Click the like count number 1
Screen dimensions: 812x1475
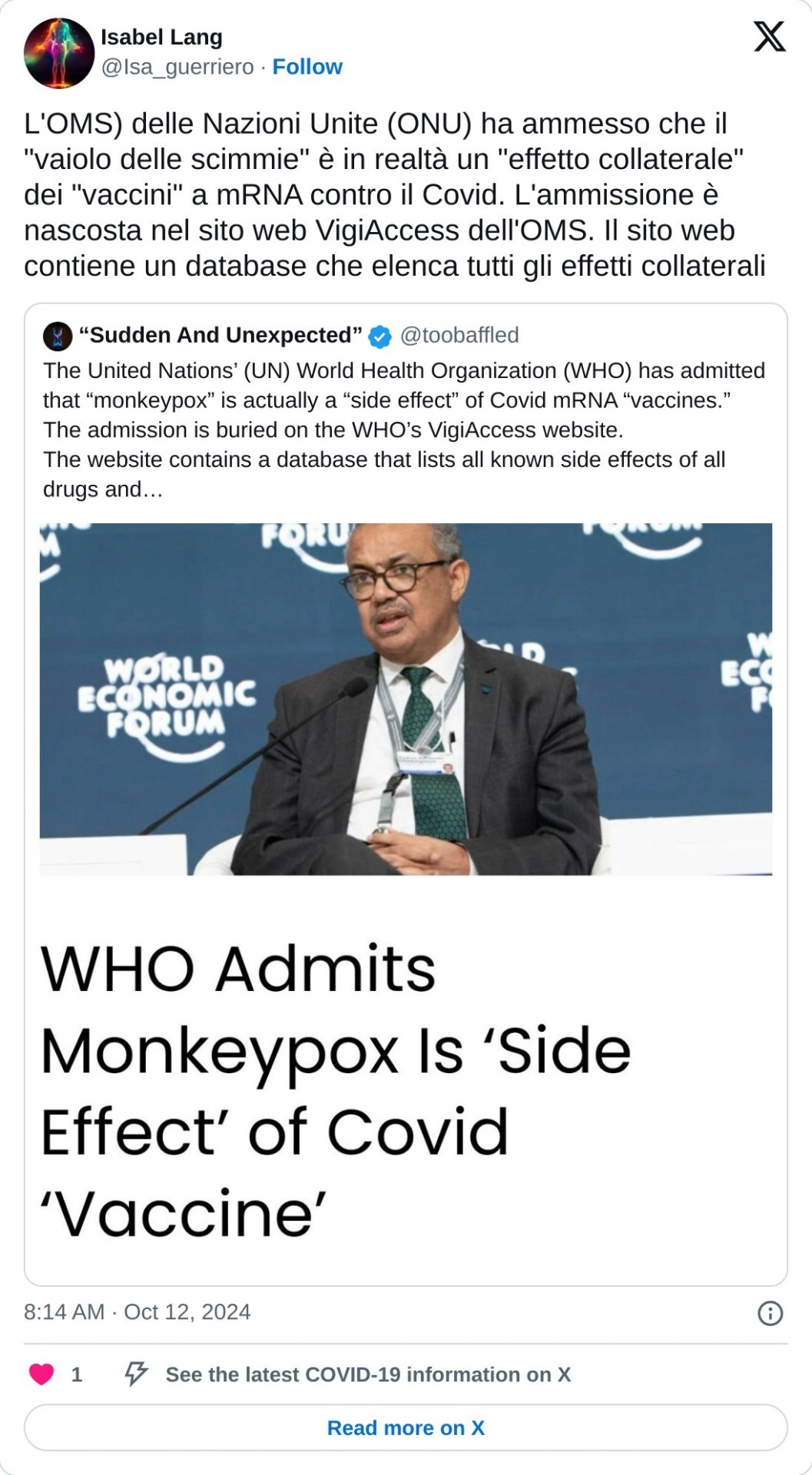[x=77, y=1374]
